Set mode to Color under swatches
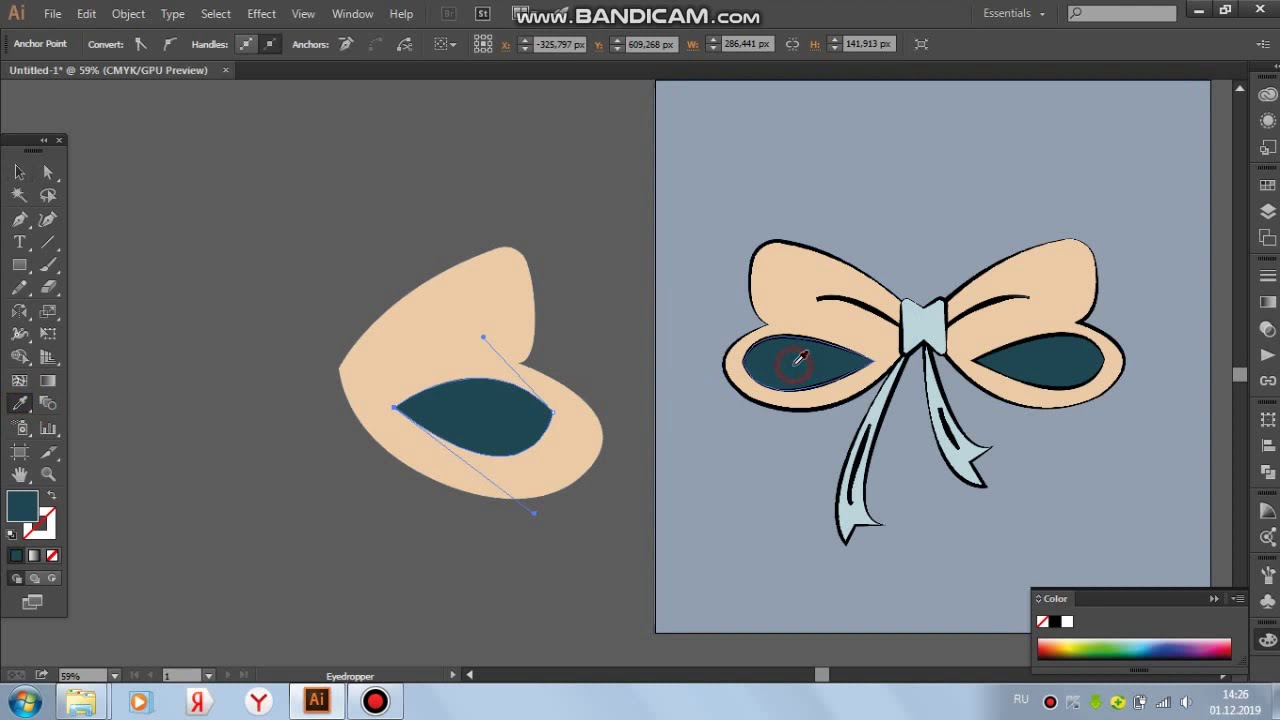The image size is (1280, 720). click(x=16, y=556)
